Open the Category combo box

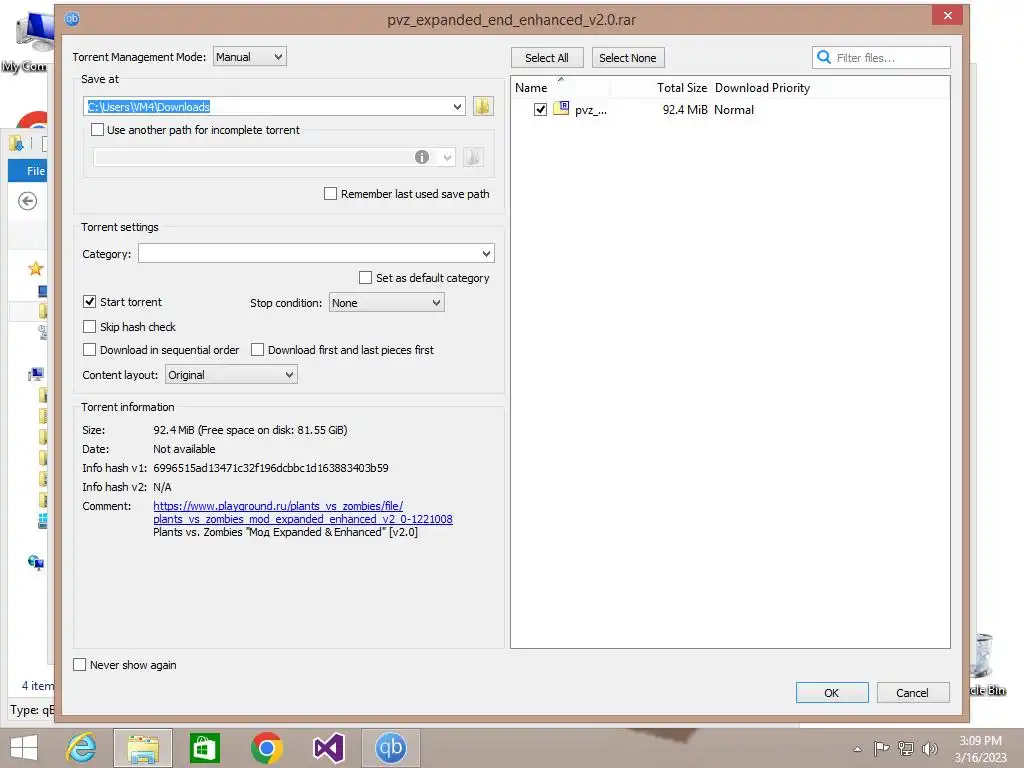point(316,253)
